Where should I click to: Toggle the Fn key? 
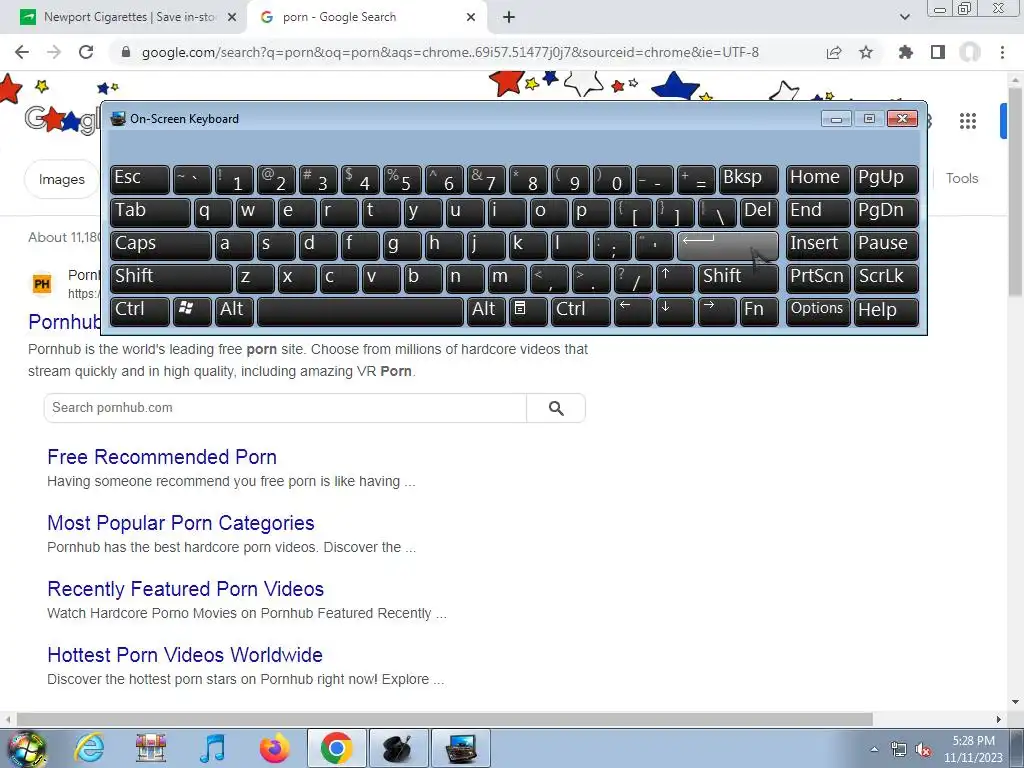[759, 312]
